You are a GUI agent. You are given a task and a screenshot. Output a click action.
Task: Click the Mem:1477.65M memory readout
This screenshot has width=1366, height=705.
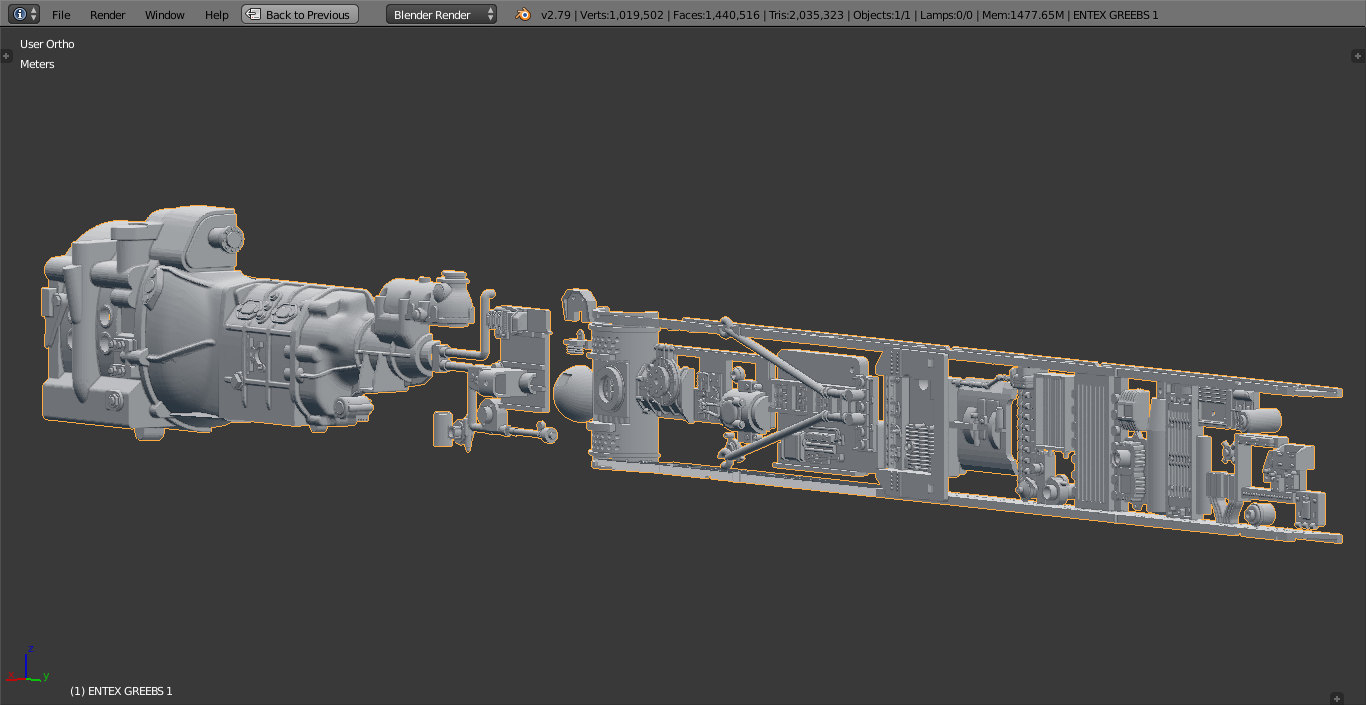pos(1022,15)
